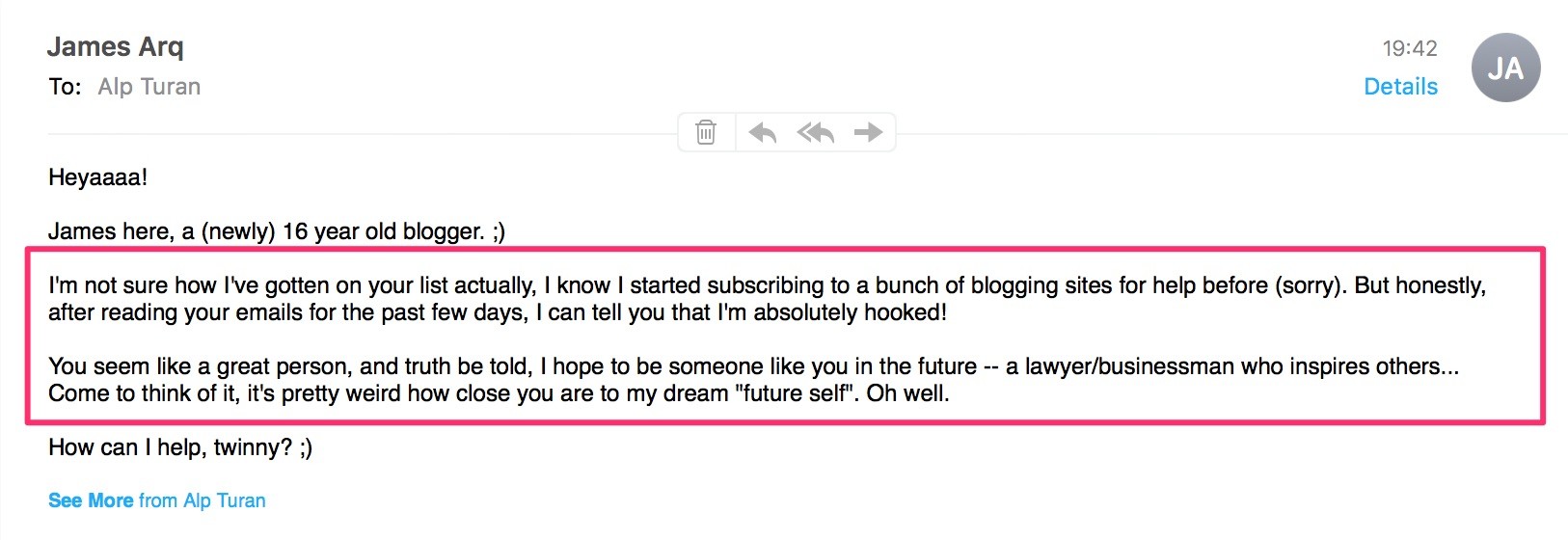
Task: Open the Details link in the header
Action: coord(1400,87)
